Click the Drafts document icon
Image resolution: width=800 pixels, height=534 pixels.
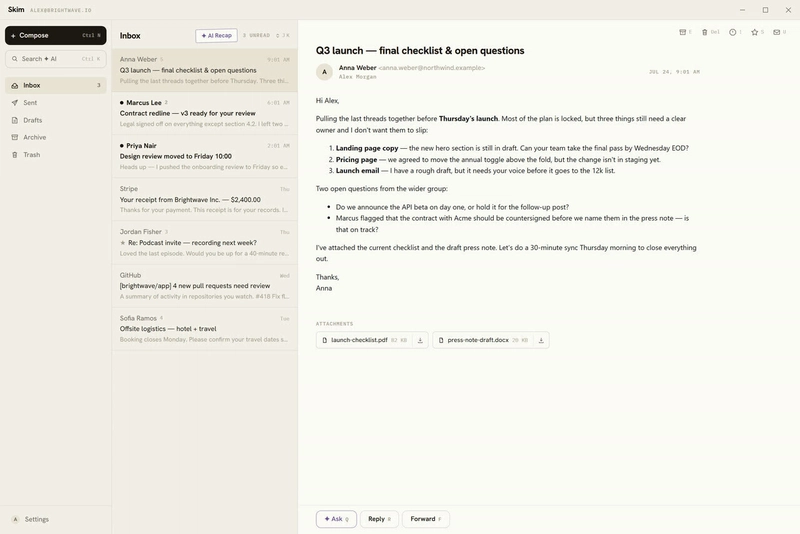(15, 120)
